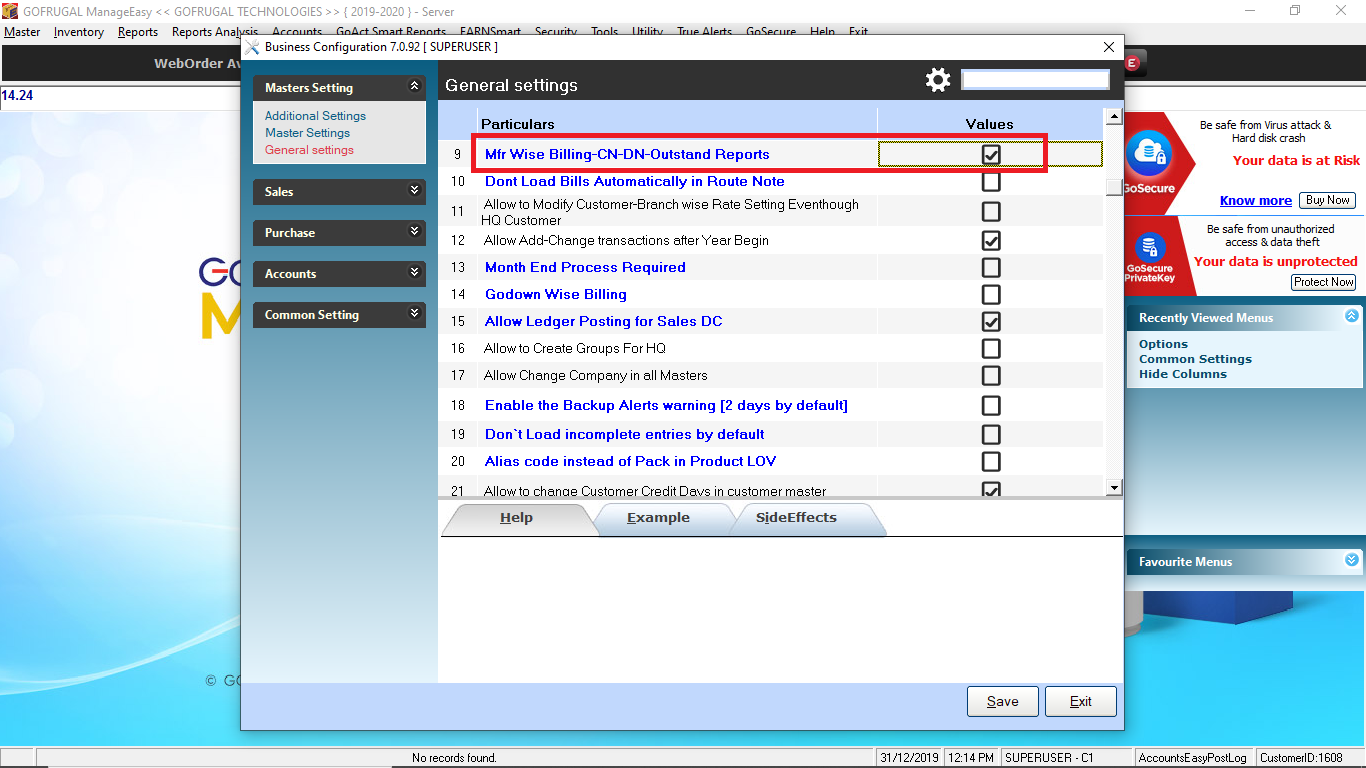
Task: Close the Business Configuration dialog
Action: (x=1108, y=47)
